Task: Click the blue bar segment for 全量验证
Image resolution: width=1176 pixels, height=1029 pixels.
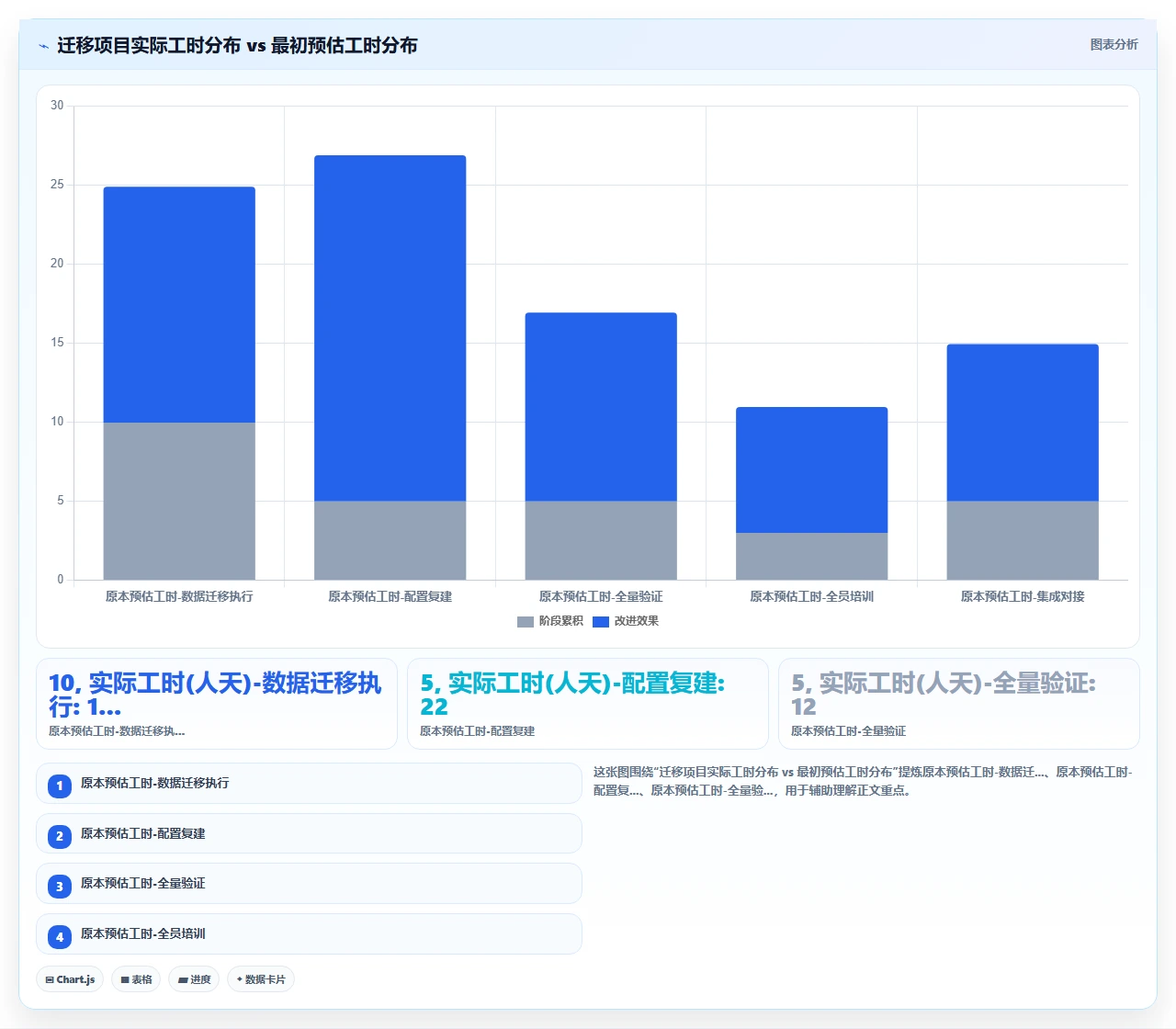Action: (x=601, y=407)
